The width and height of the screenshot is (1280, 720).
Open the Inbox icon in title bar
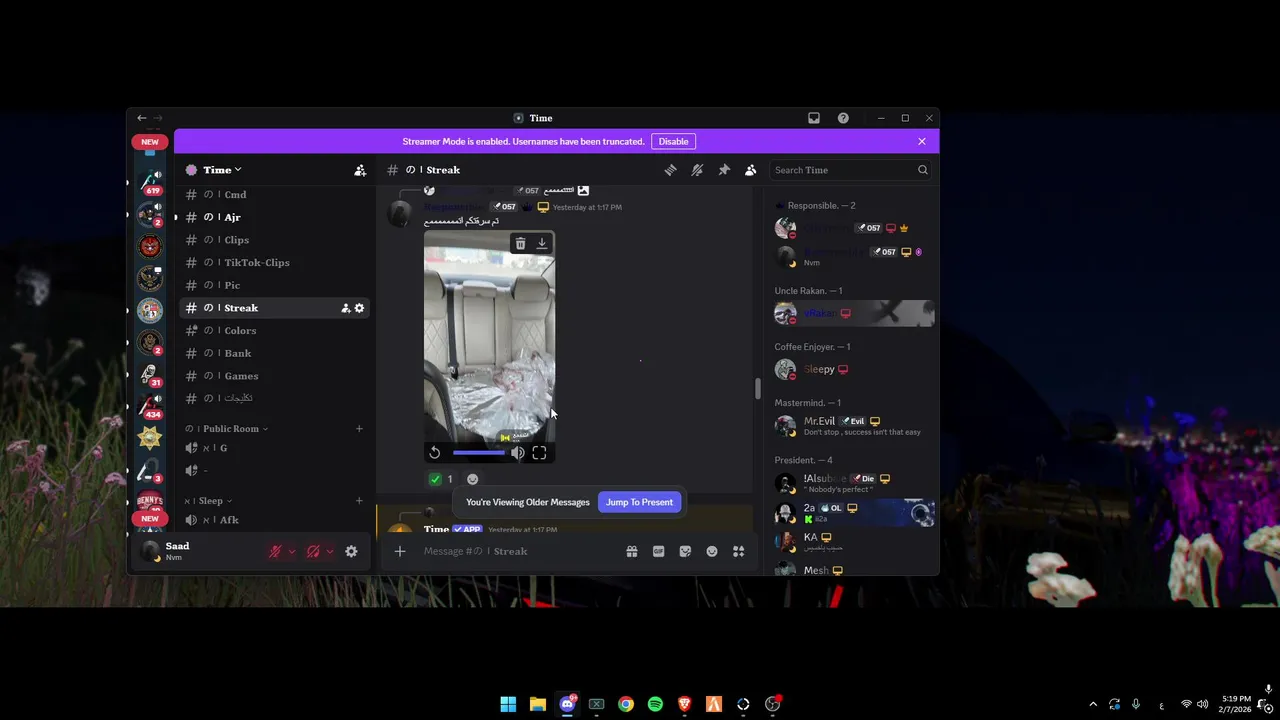tap(814, 118)
